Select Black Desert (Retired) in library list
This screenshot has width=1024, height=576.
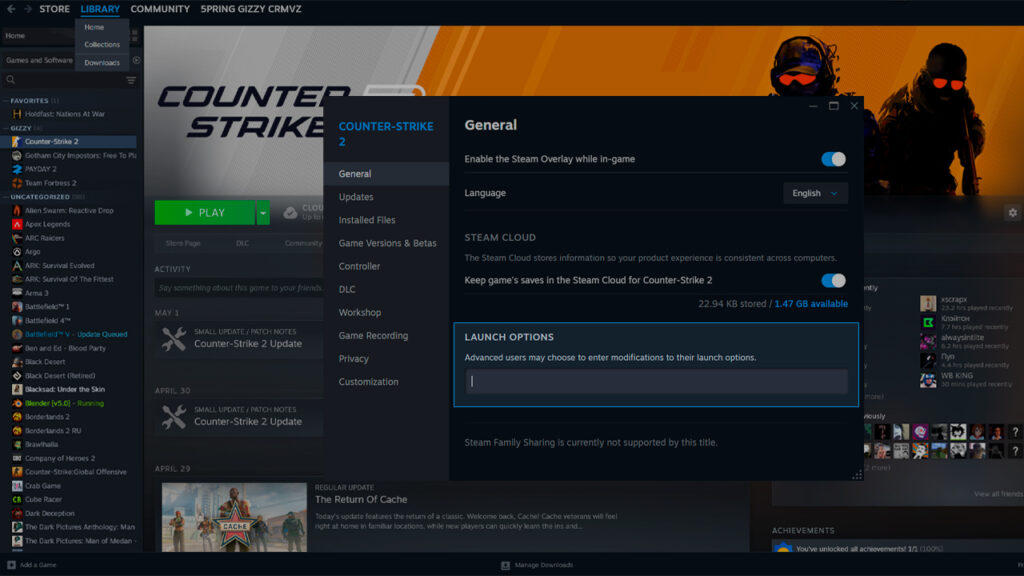(x=60, y=376)
